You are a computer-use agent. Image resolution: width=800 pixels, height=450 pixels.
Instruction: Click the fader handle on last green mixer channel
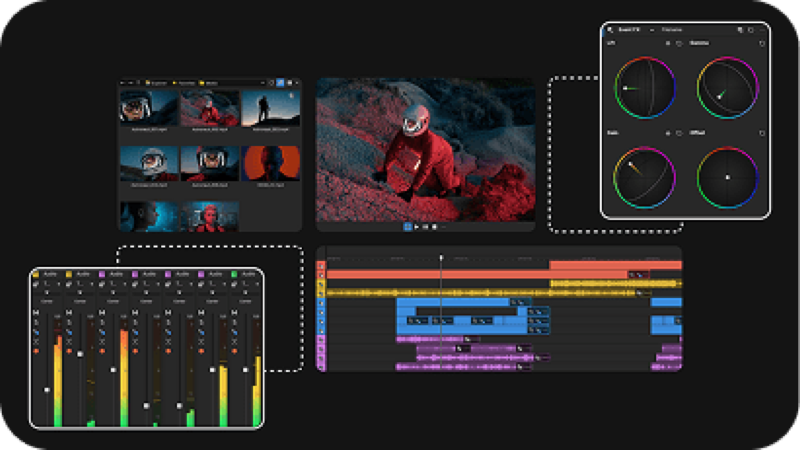coord(245,370)
